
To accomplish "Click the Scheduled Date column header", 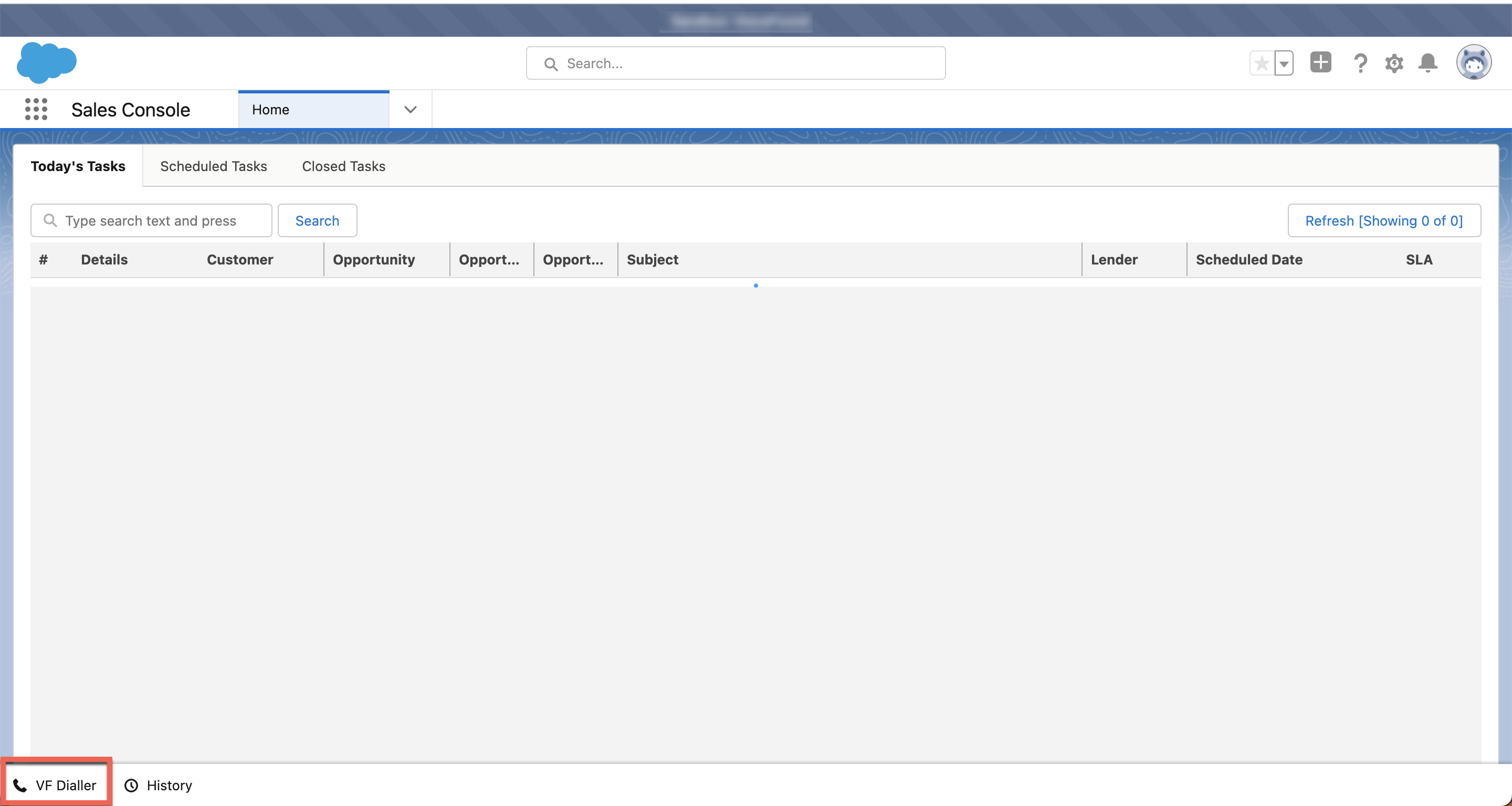I will pos(1248,259).
